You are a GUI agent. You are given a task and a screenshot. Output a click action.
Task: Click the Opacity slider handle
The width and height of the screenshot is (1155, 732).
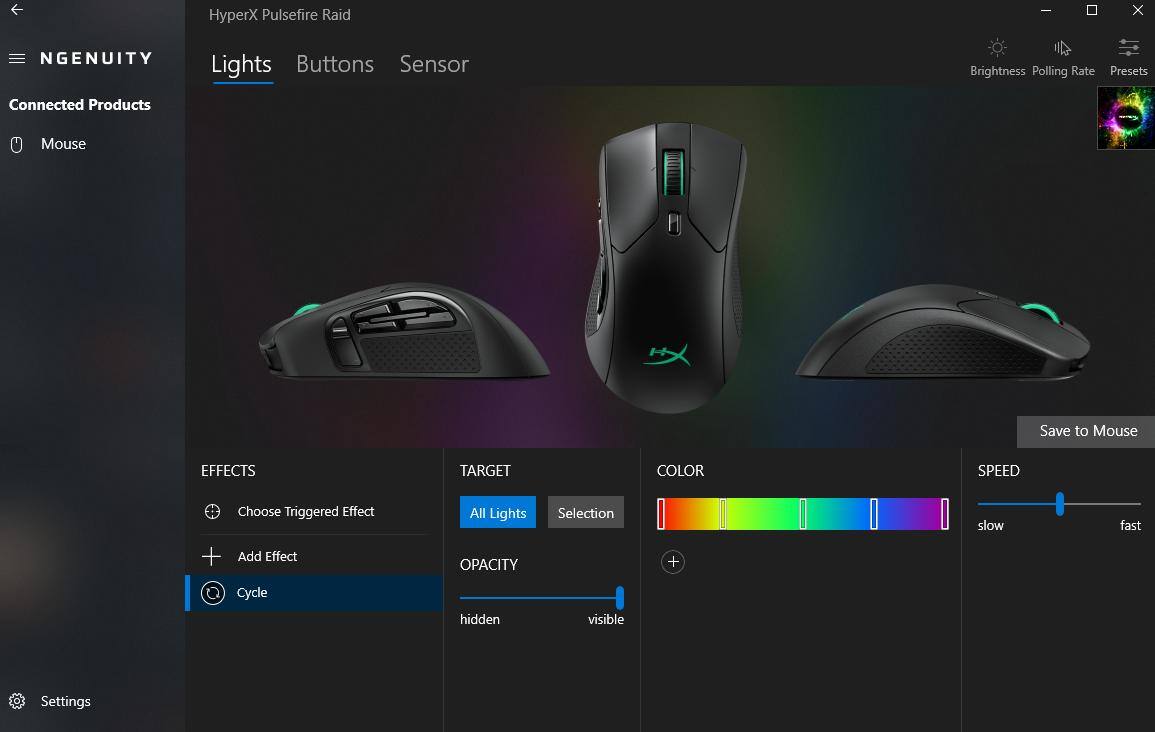619,598
